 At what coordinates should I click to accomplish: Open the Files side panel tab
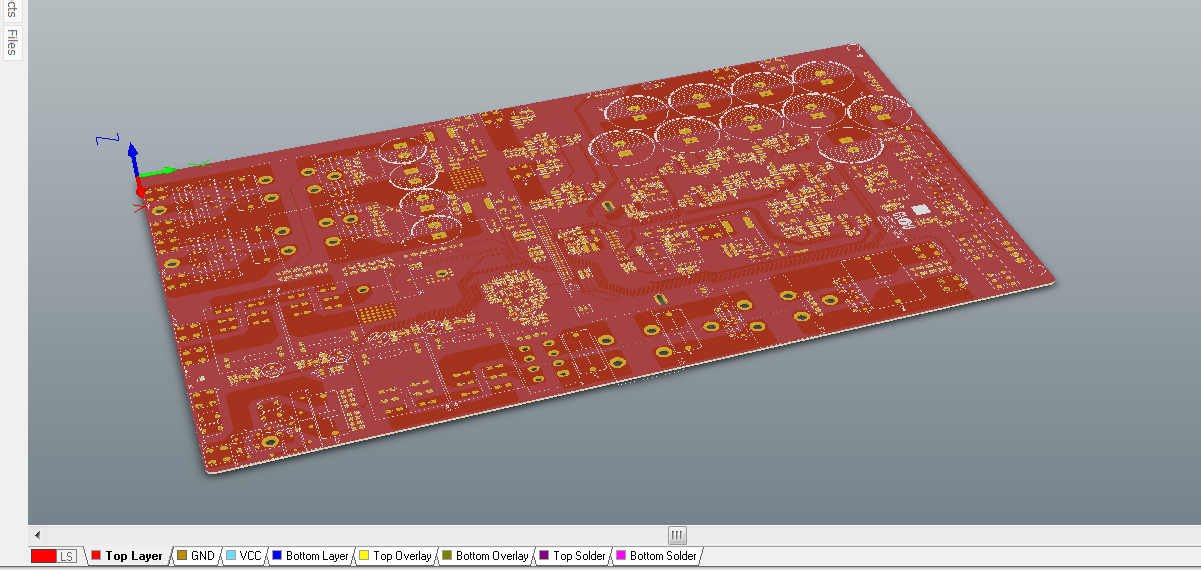click(12, 42)
